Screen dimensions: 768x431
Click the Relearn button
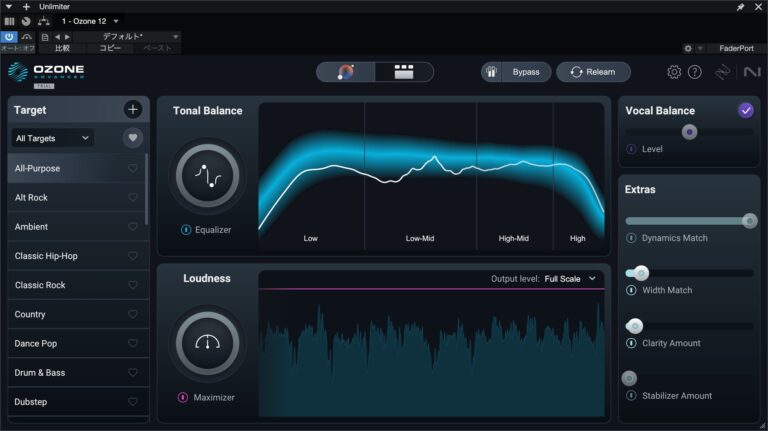(593, 72)
